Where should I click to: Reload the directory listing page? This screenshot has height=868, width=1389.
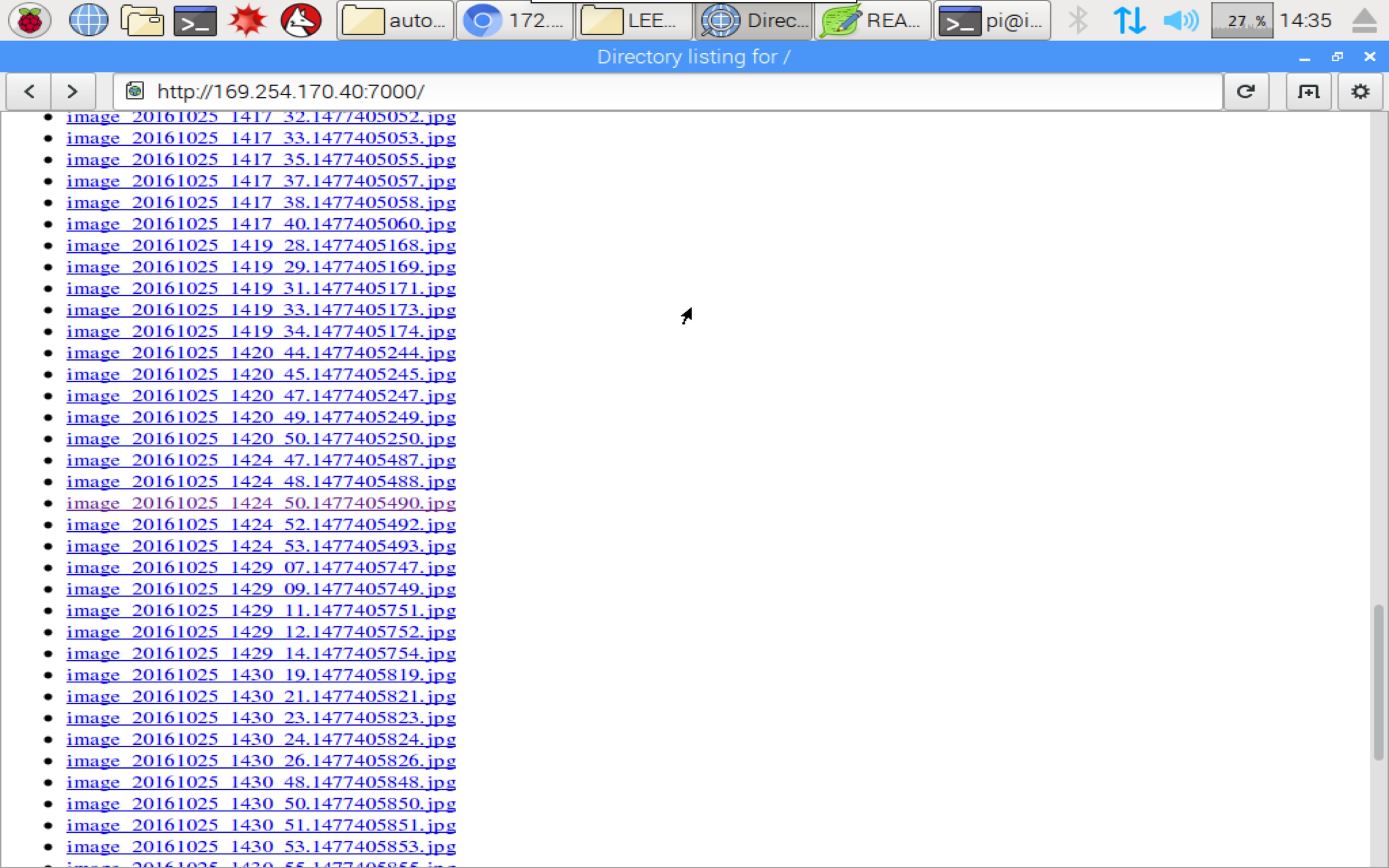point(1245,91)
